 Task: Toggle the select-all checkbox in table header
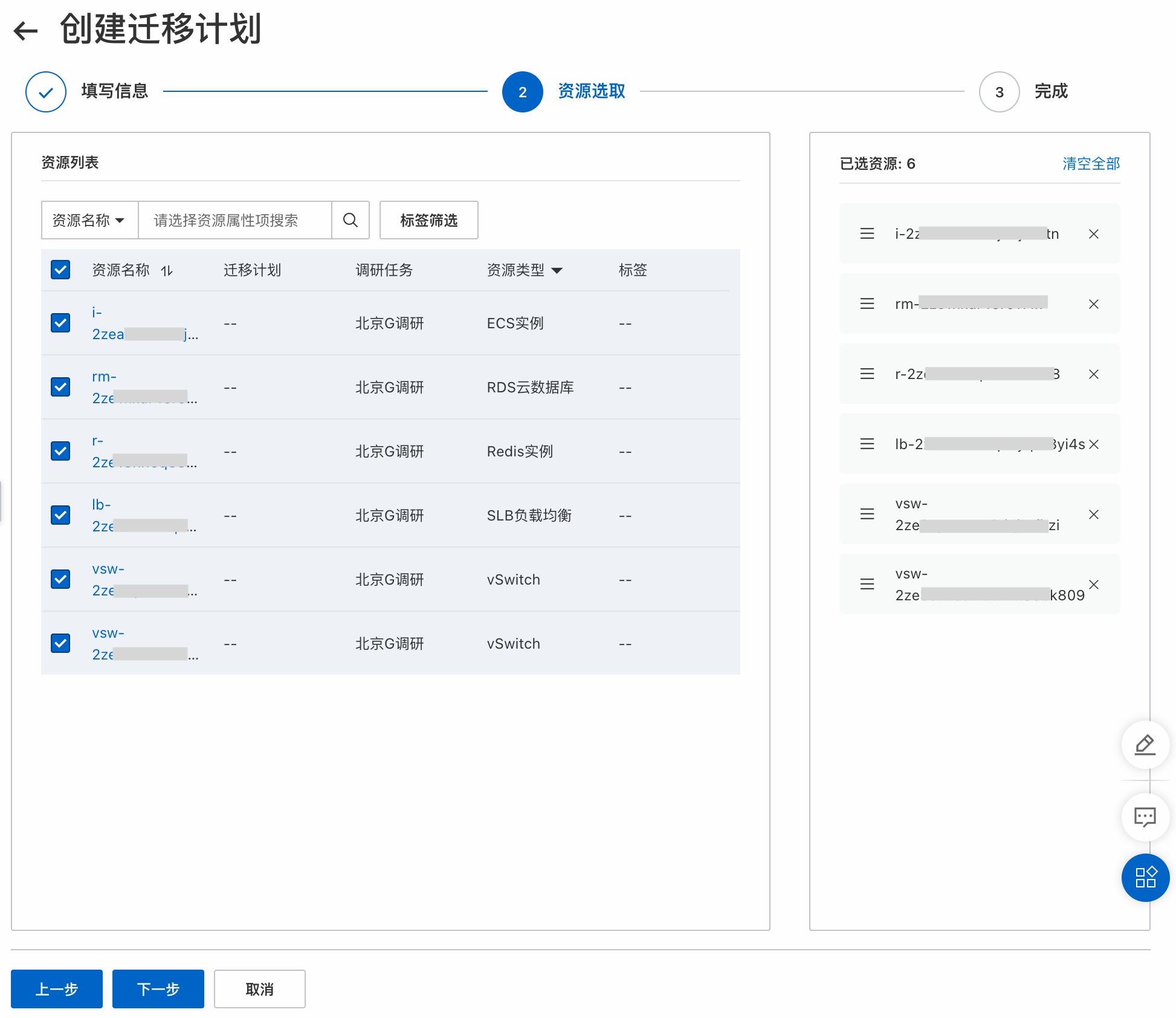(x=60, y=270)
